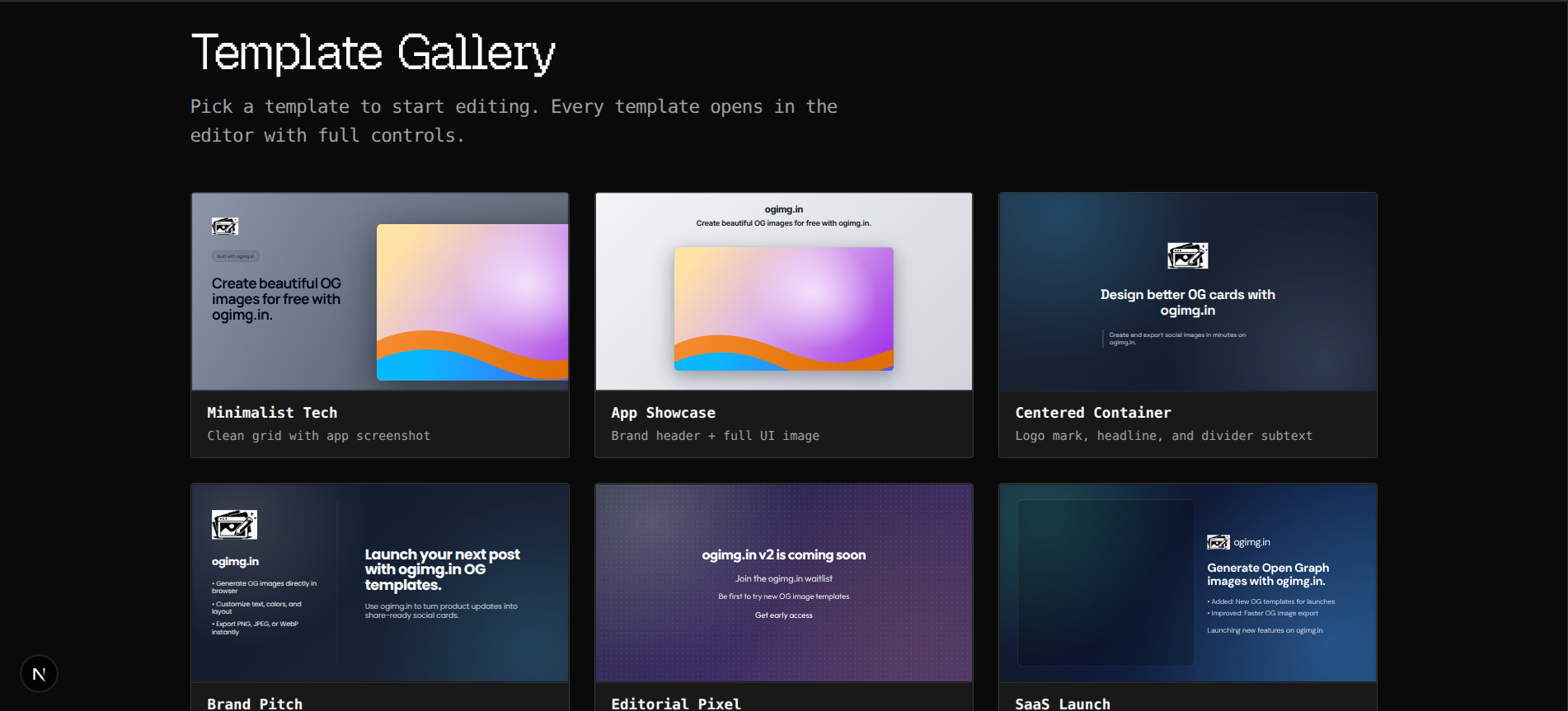1568x711 pixels.
Task: Pick the SaaS Launch template label
Action: click(x=1063, y=703)
